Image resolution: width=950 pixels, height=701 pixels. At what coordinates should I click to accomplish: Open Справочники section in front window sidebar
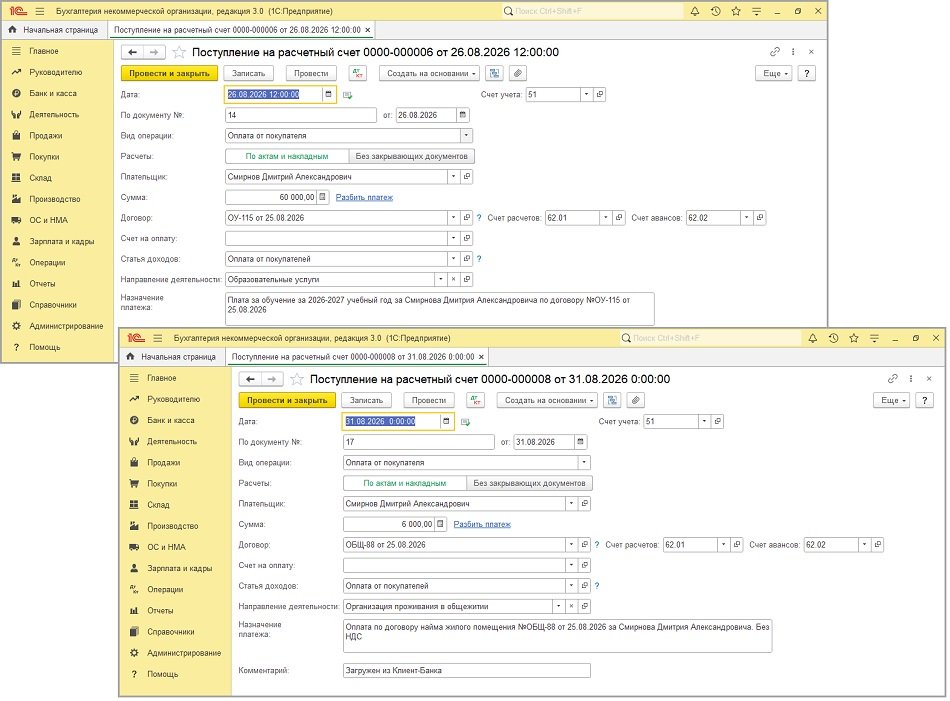[x=170, y=632]
